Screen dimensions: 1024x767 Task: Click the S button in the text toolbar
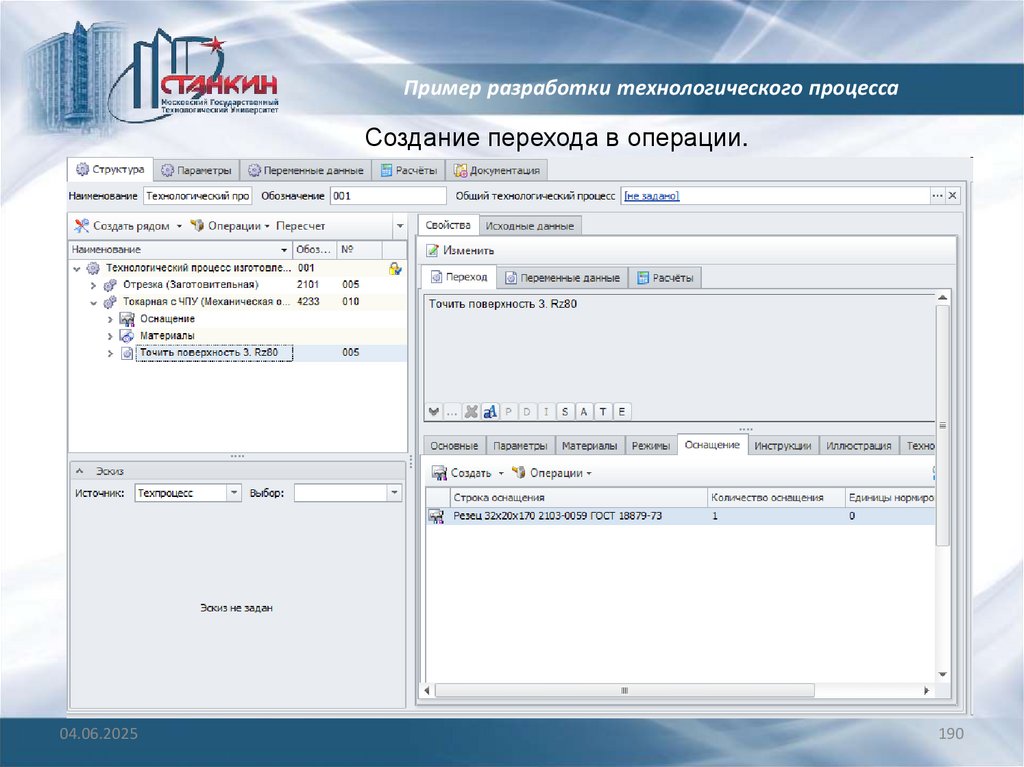click(x=565, y=412)
